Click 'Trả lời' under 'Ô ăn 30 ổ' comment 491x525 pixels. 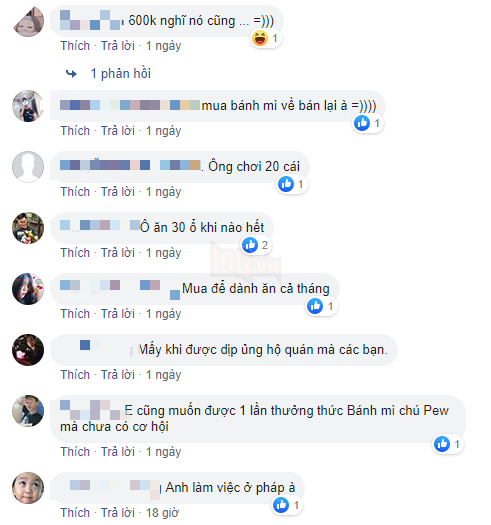point(118,253)
